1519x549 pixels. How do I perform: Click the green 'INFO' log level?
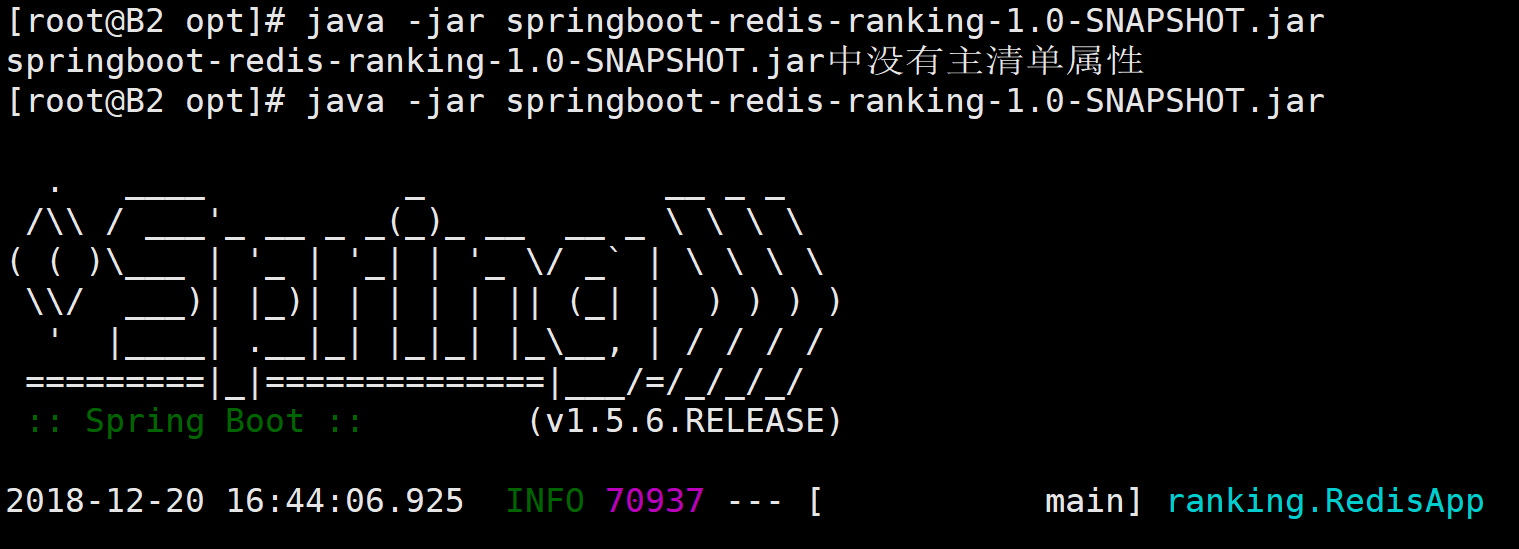coord(545,501)
